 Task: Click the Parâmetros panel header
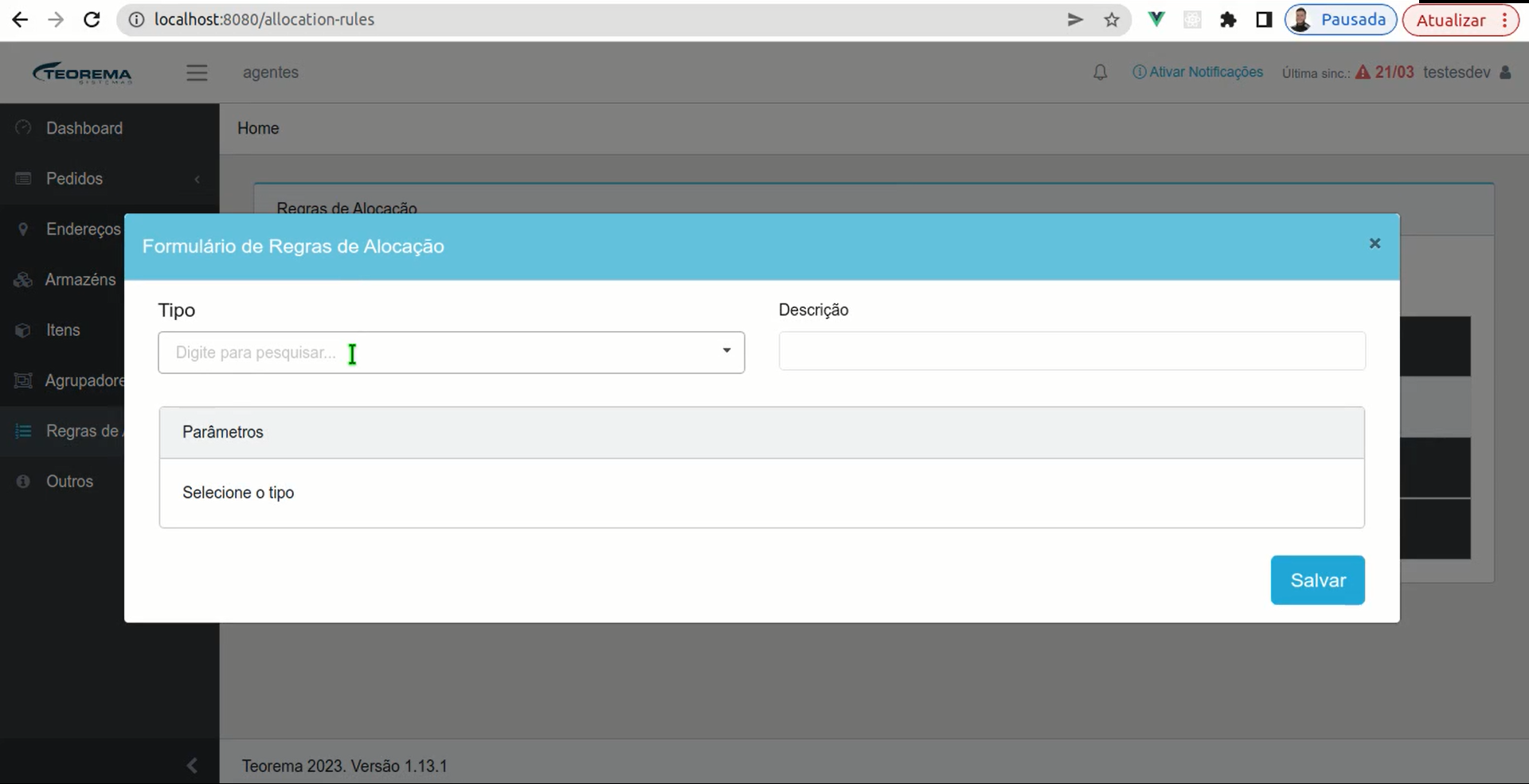pos(762,432)
